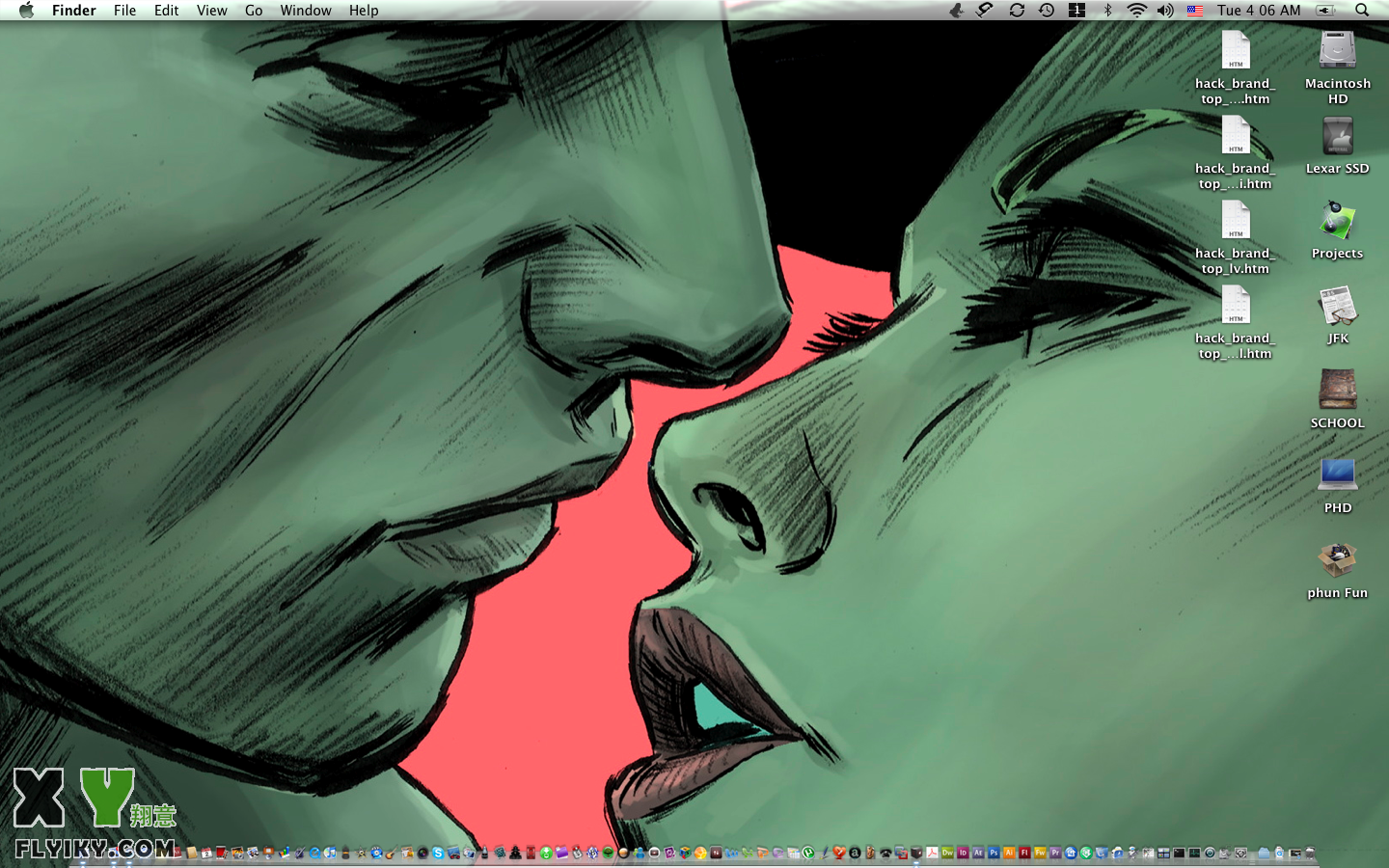The image size is (1389, 868).
Task: Launch After Effects from the Dock
Action: pos(978,853)
